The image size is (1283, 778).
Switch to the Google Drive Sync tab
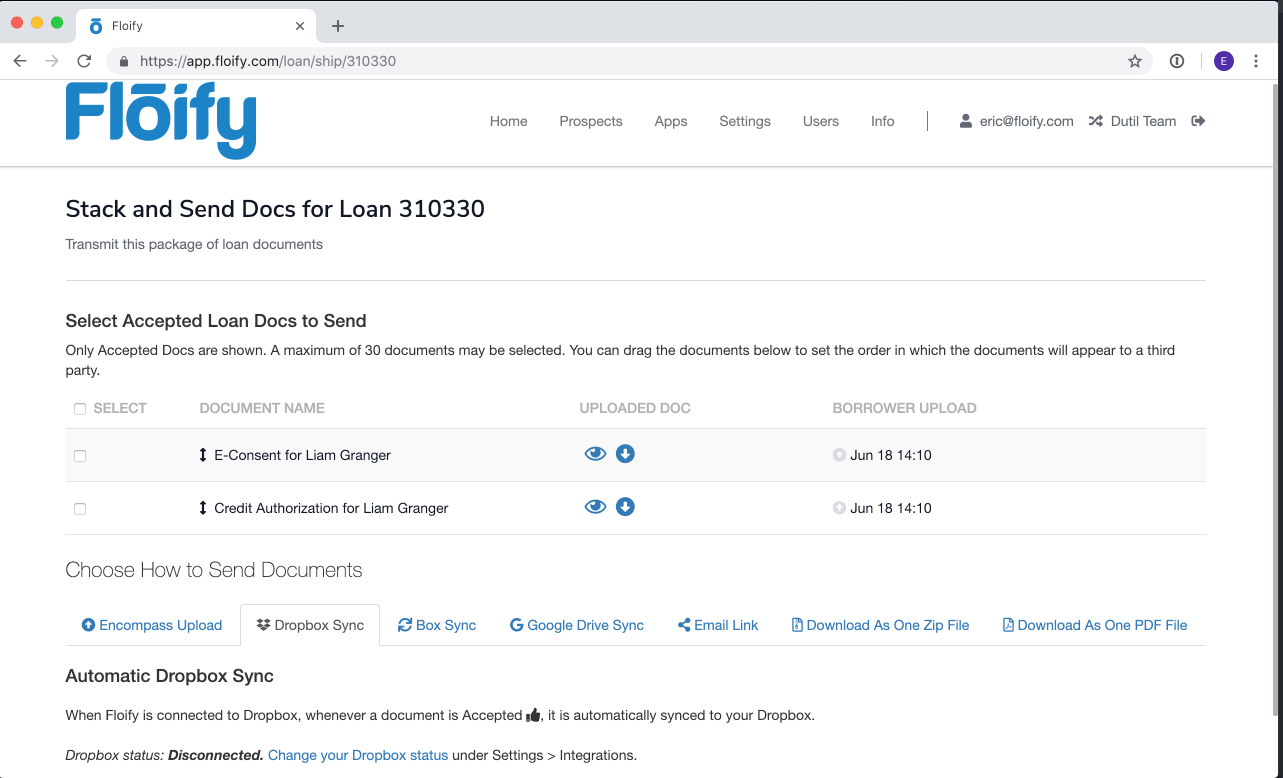click(x=577, y=625)
